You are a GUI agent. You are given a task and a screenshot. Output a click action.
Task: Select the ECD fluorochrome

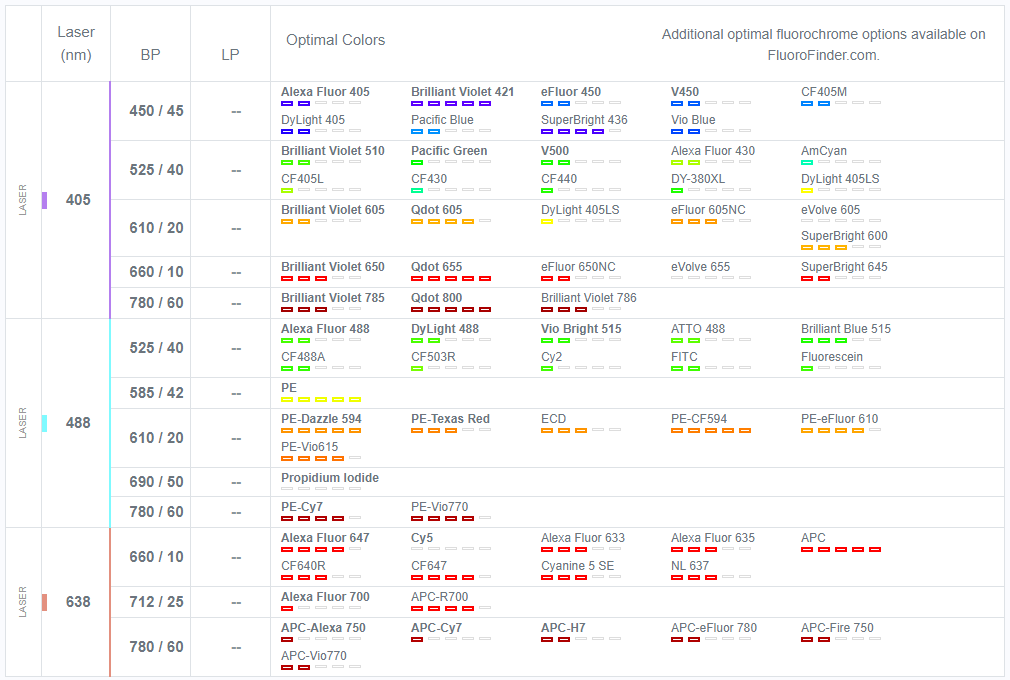point(553,419)
